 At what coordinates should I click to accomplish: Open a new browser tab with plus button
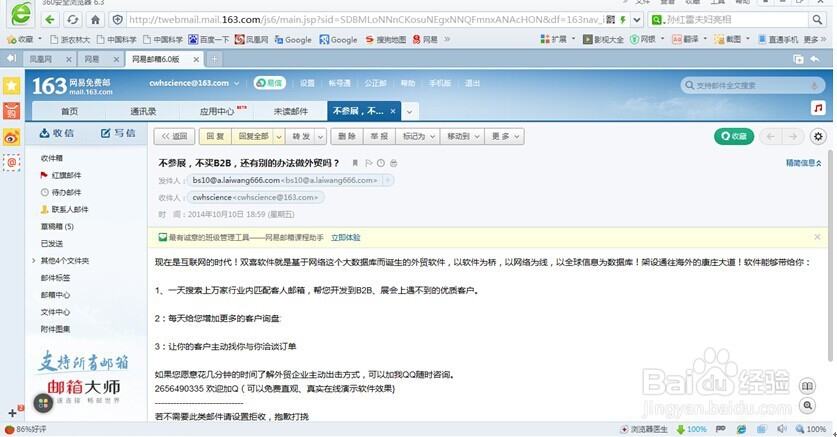(x=214, y=59)
